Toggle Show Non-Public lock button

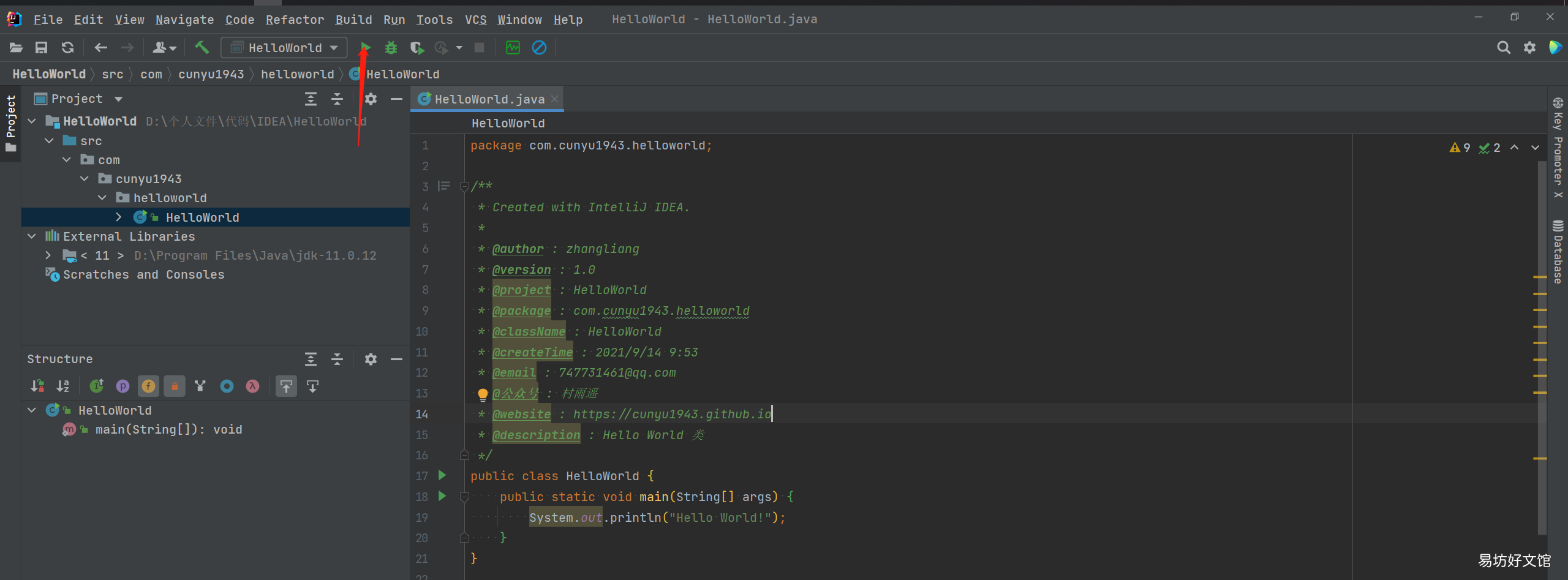[175, 386]
